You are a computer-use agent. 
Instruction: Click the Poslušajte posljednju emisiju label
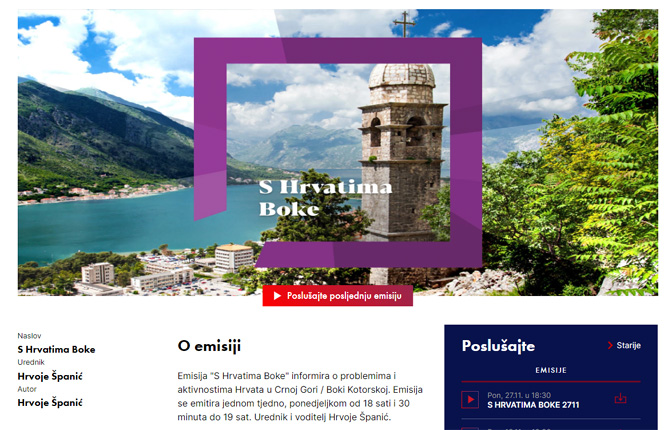coord(344,296)
